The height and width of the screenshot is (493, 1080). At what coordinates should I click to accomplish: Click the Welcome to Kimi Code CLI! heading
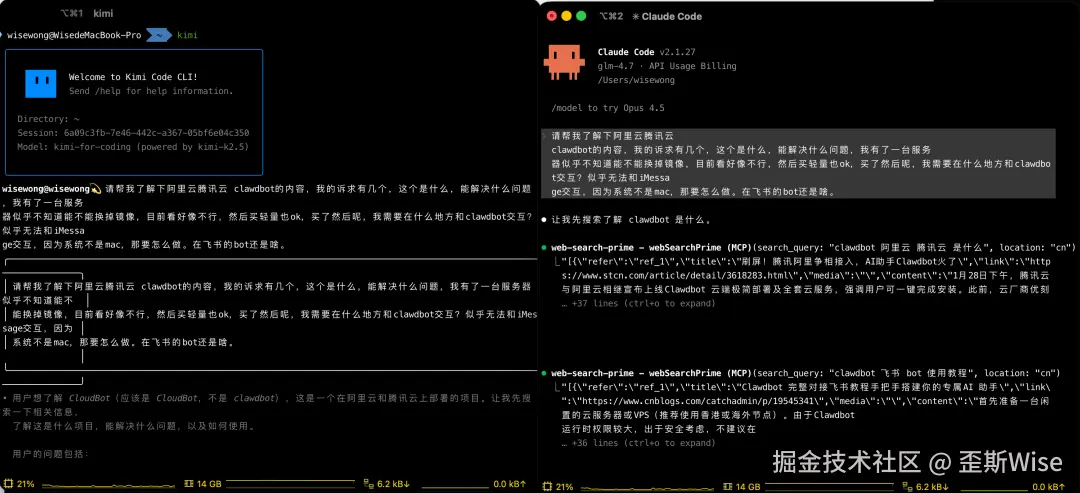133,77
